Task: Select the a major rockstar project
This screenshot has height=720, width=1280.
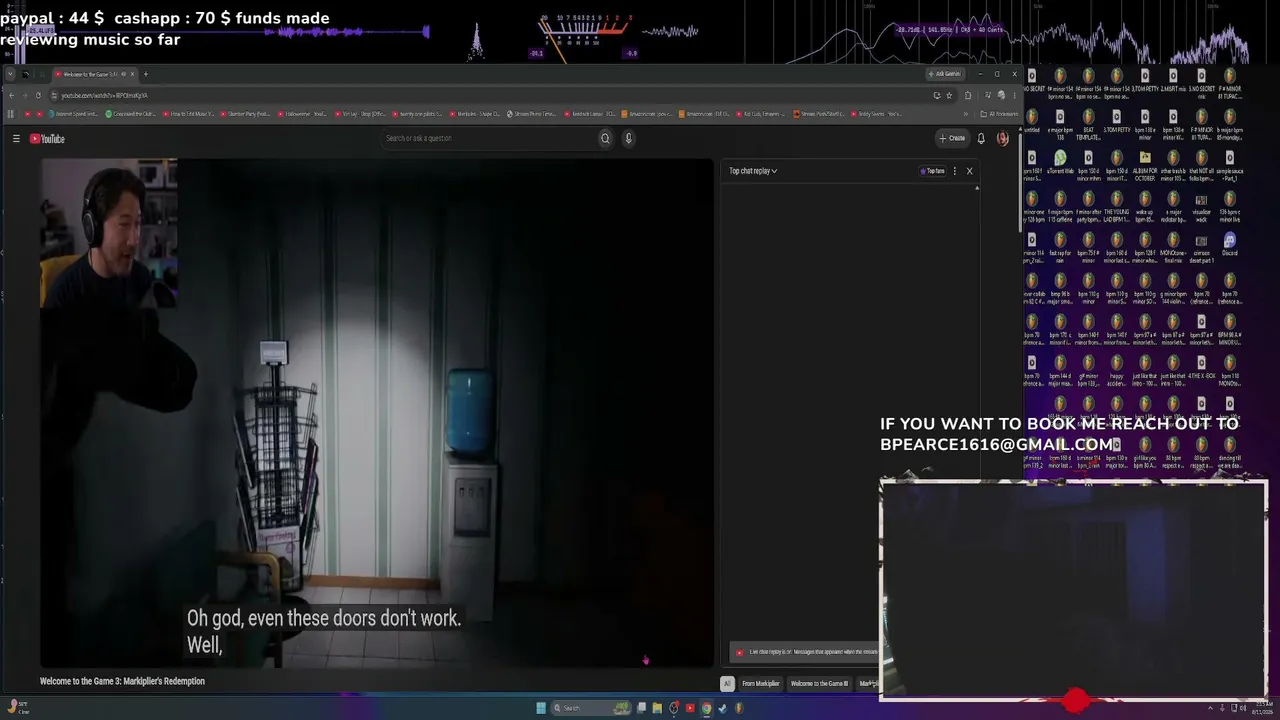Action: pyautogui.click(x=1173, y=206)
